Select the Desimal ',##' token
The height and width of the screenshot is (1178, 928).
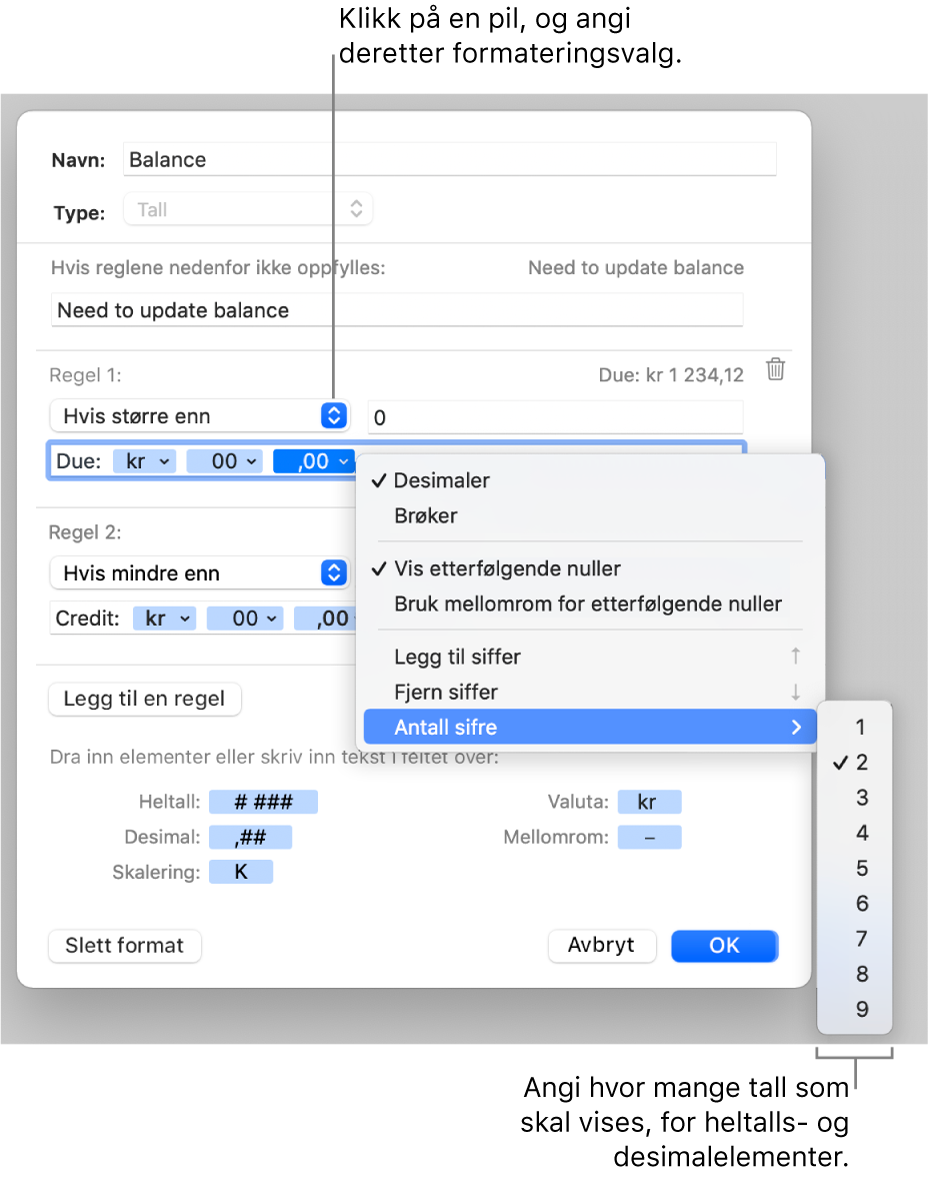pyautogui.click(x=251, y=837)
